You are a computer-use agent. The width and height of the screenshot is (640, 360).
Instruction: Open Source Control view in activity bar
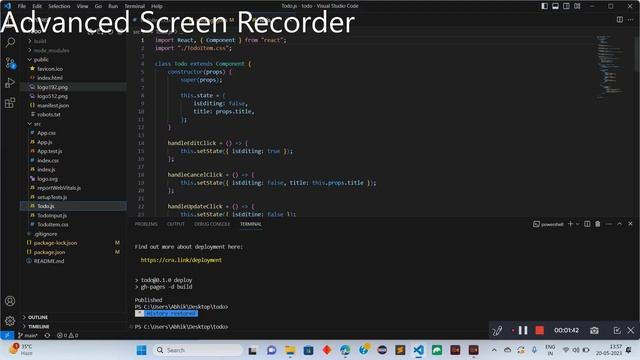pyautogui.click(x=10, y=63)
